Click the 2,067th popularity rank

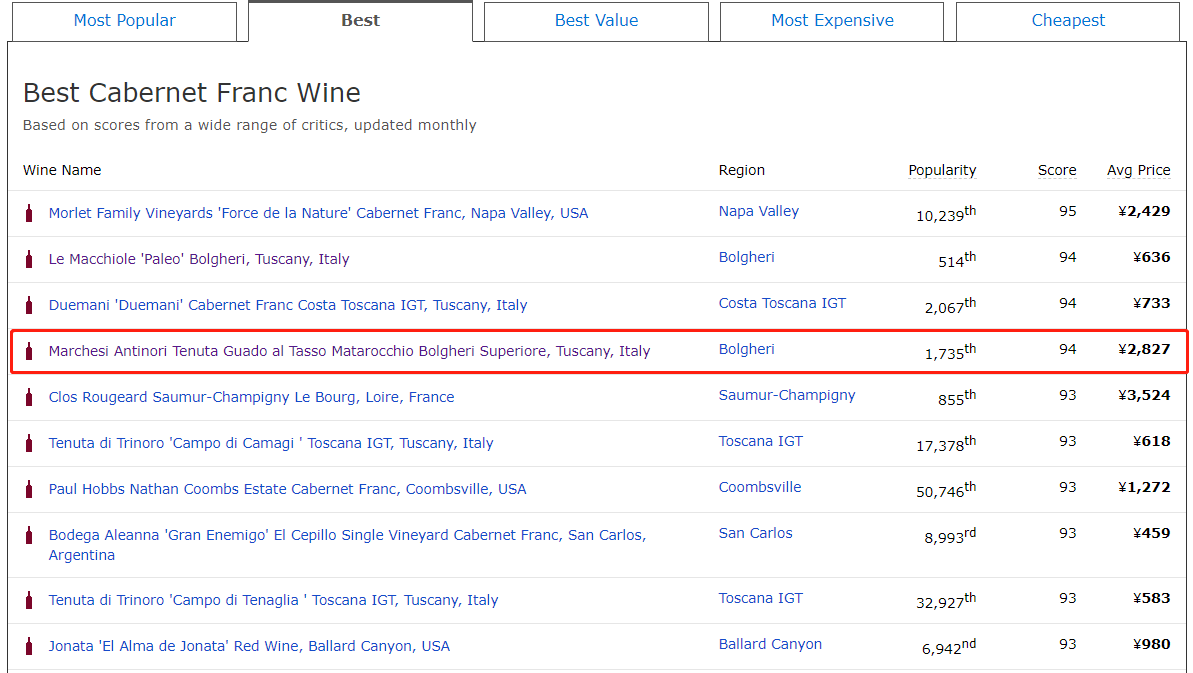pos(950,306)
